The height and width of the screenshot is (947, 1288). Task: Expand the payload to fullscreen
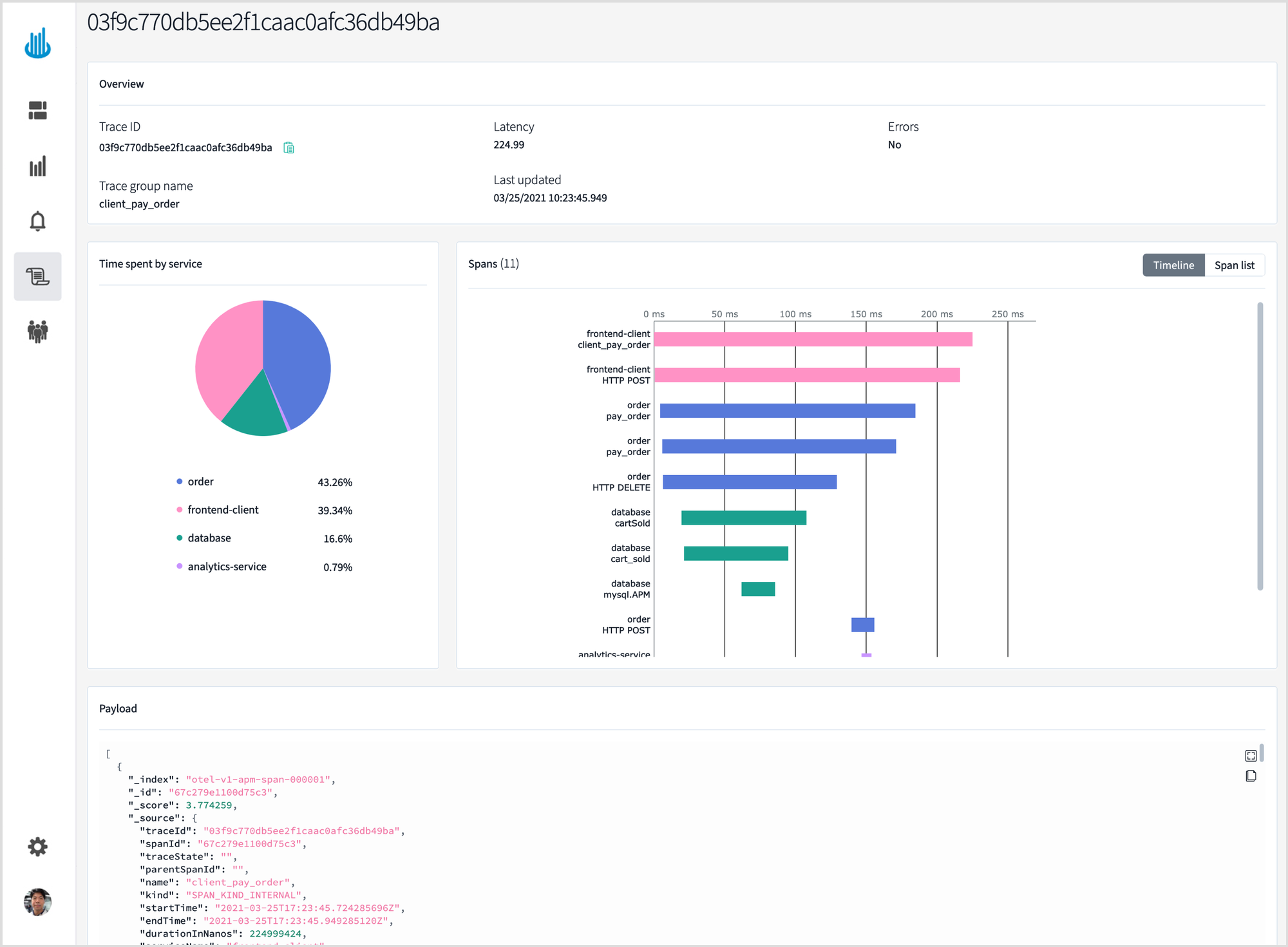coord(1251,756)
